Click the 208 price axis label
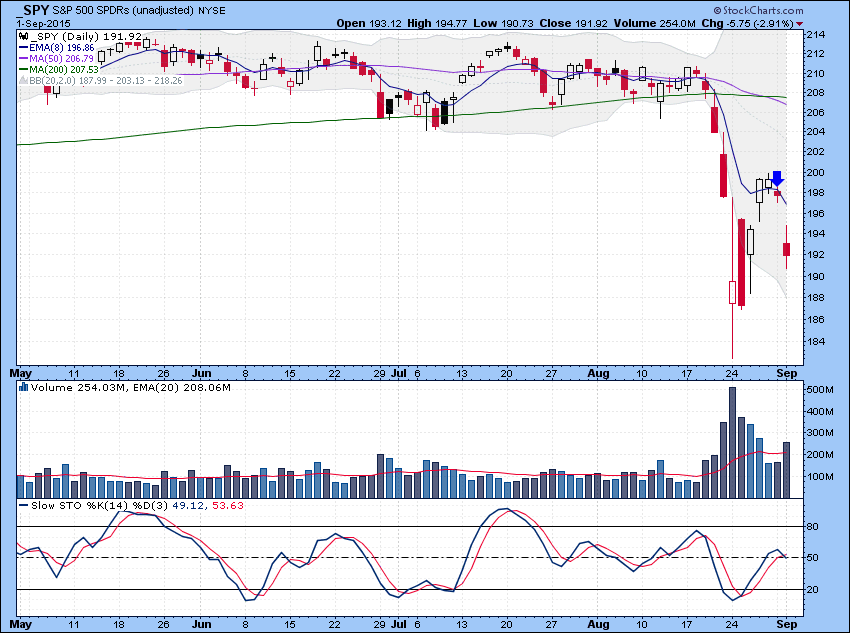Screen dimensions: 850x633 [x=815, y=93]
